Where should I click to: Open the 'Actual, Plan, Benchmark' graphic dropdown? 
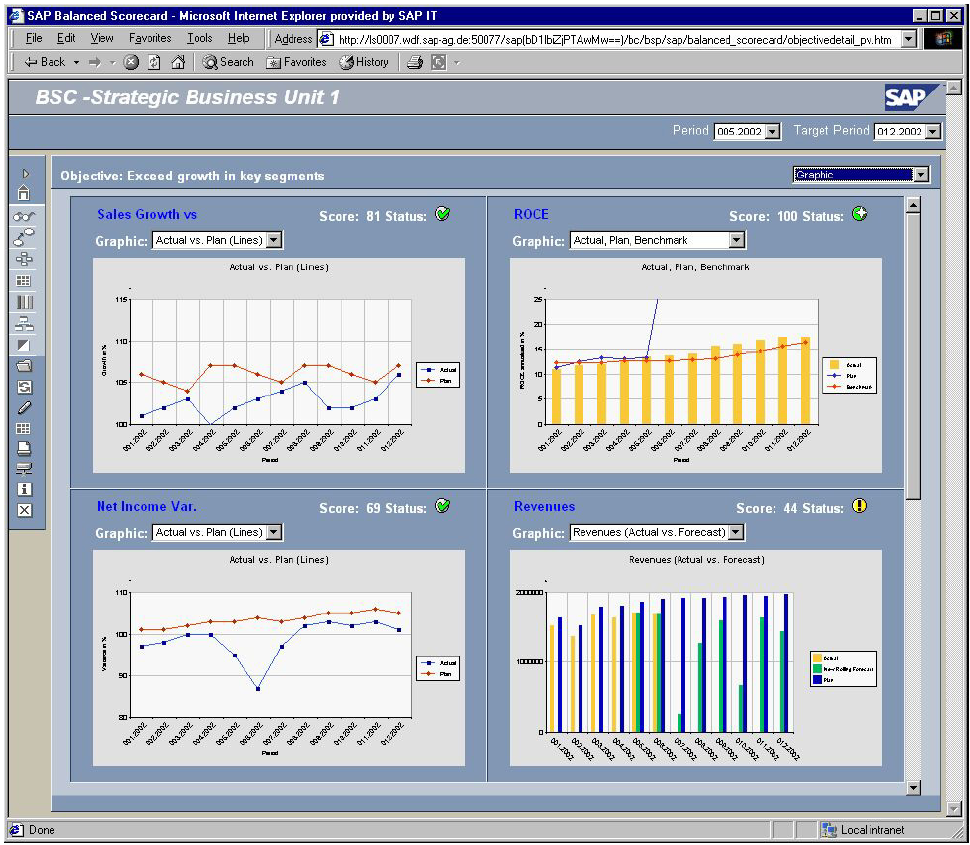coord(658,240)
